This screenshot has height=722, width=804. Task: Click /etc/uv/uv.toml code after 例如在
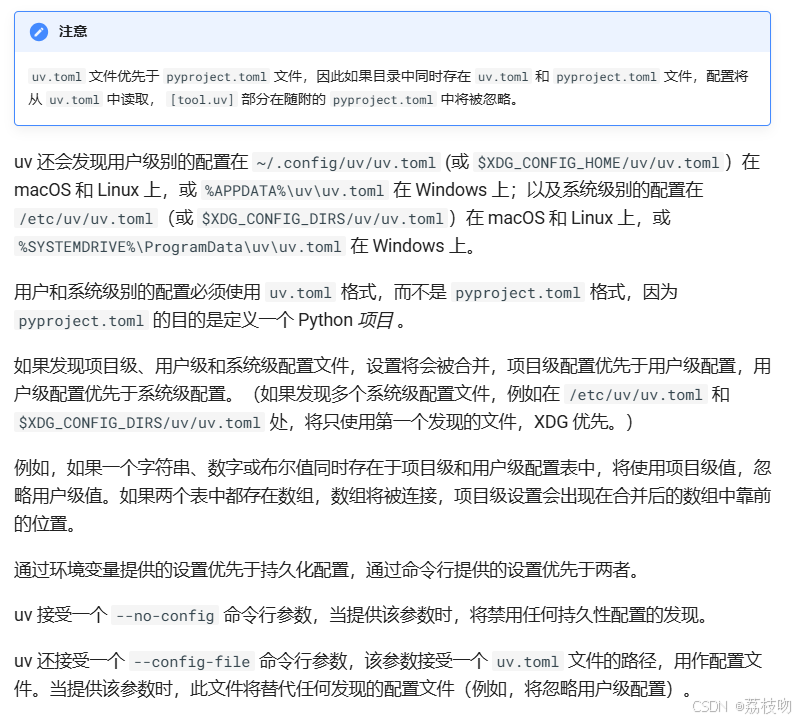[636, 395]
